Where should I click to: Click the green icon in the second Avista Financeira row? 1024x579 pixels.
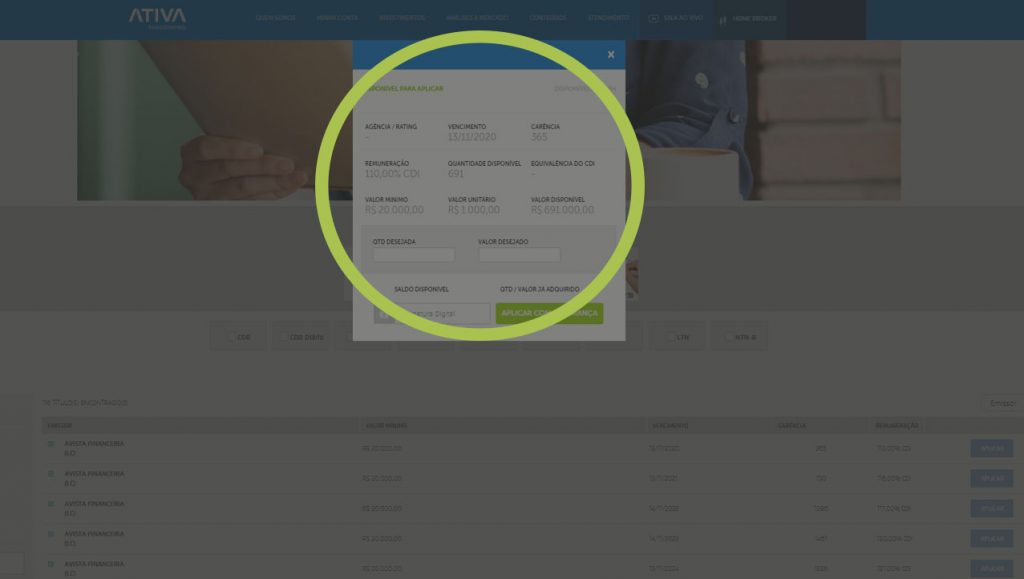click(x=51, y=474)
